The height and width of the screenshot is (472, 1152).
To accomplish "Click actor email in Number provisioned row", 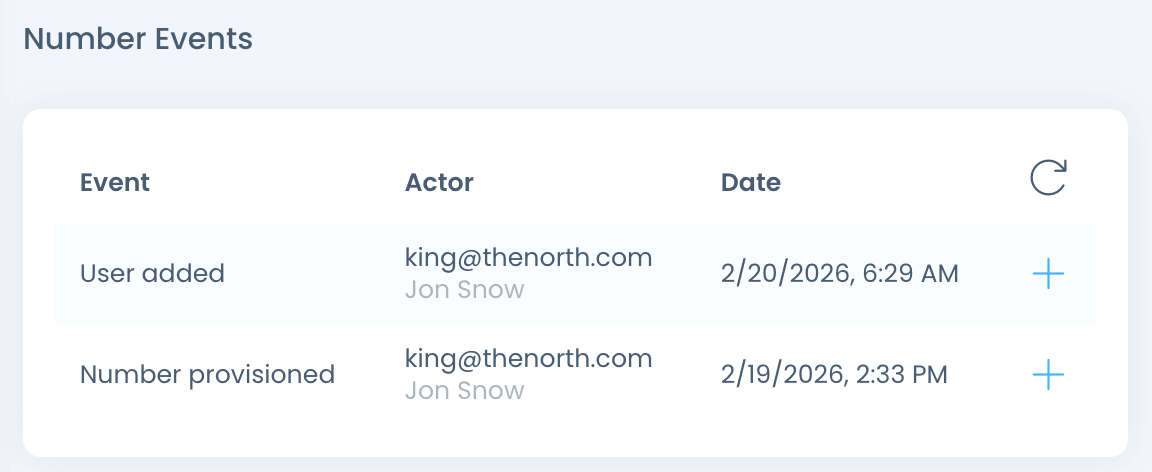I will pyautogui.click(x=528, y=358).
